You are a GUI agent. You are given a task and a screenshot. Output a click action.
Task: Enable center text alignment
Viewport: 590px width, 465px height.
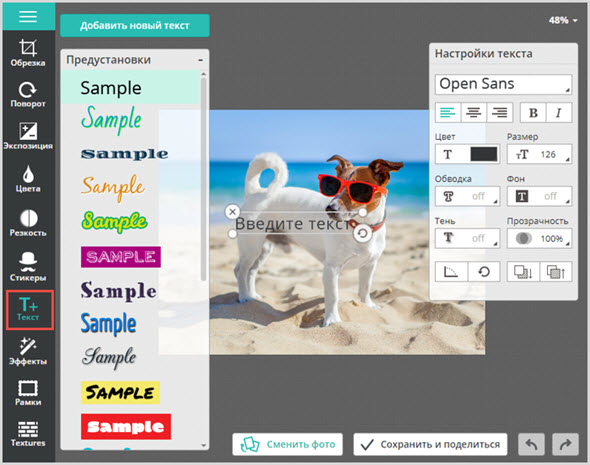[x=474, y=112]
